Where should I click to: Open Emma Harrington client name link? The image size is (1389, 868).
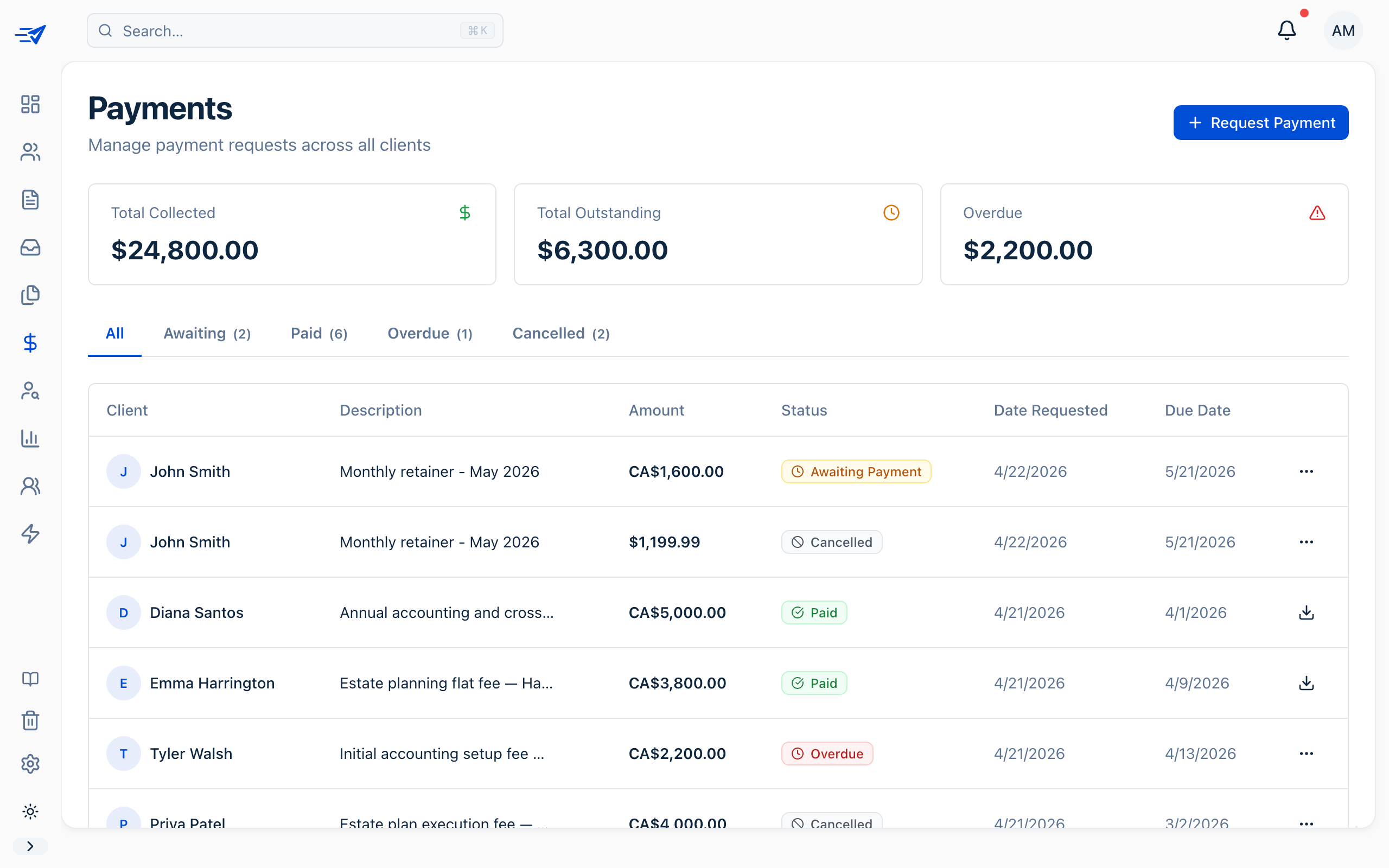point(212,683)
